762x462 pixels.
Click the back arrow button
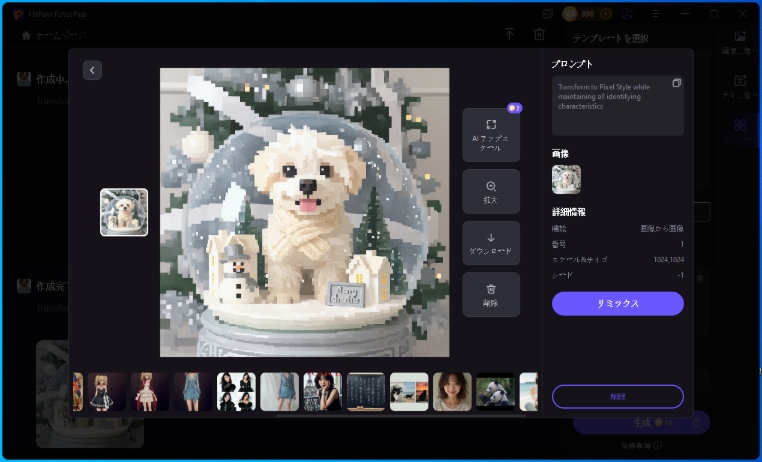point(92,70)
